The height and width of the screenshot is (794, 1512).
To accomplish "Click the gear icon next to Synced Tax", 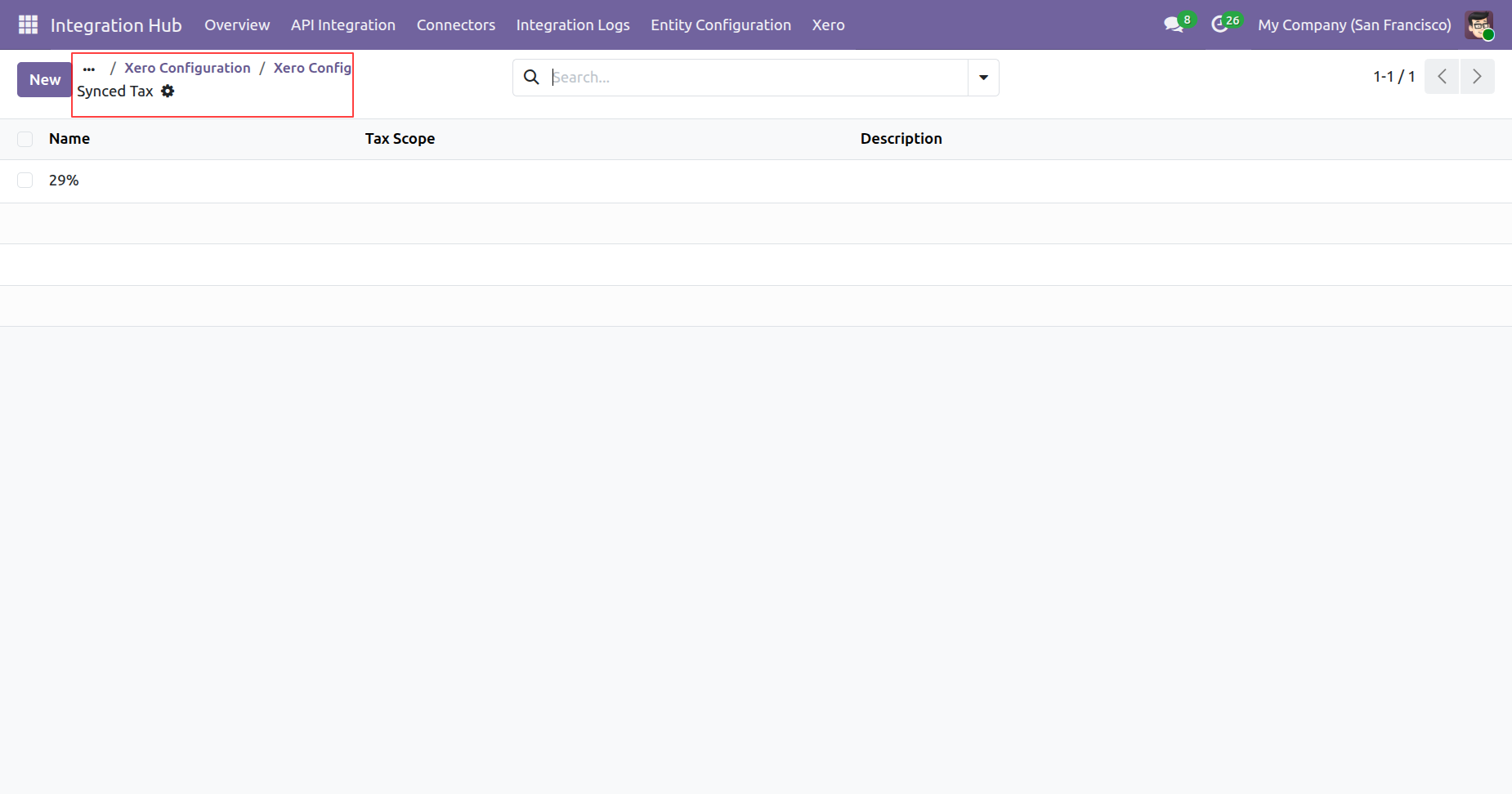I will click(168, 91).
